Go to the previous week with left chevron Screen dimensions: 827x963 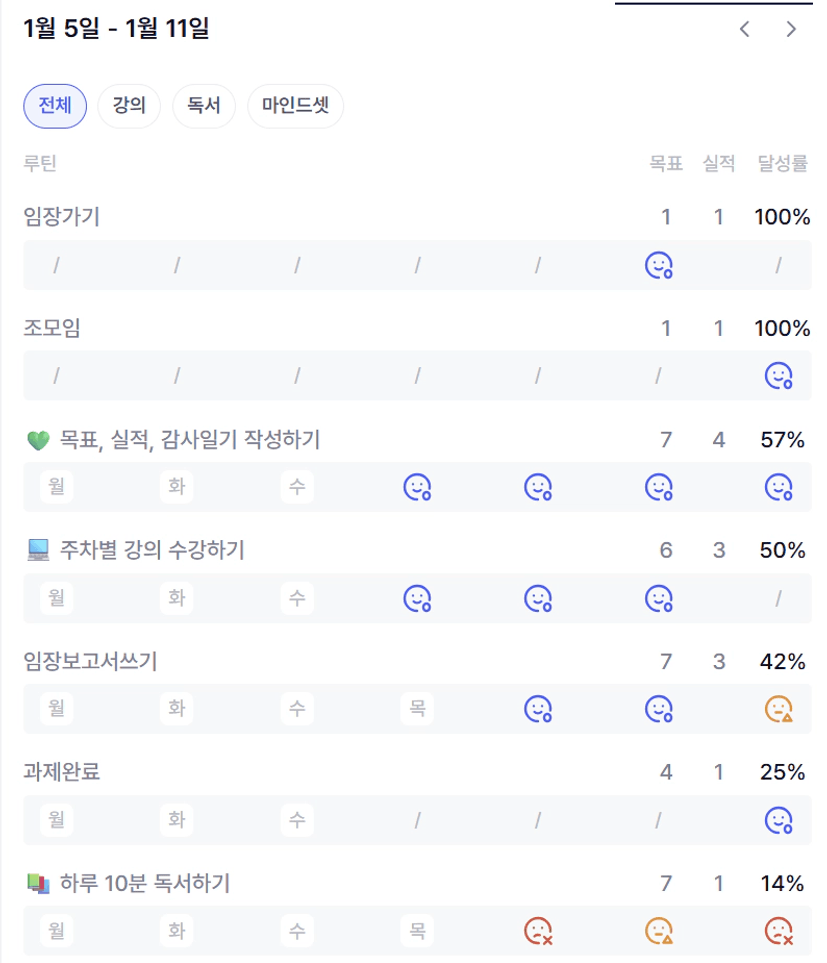click(744, 29)
